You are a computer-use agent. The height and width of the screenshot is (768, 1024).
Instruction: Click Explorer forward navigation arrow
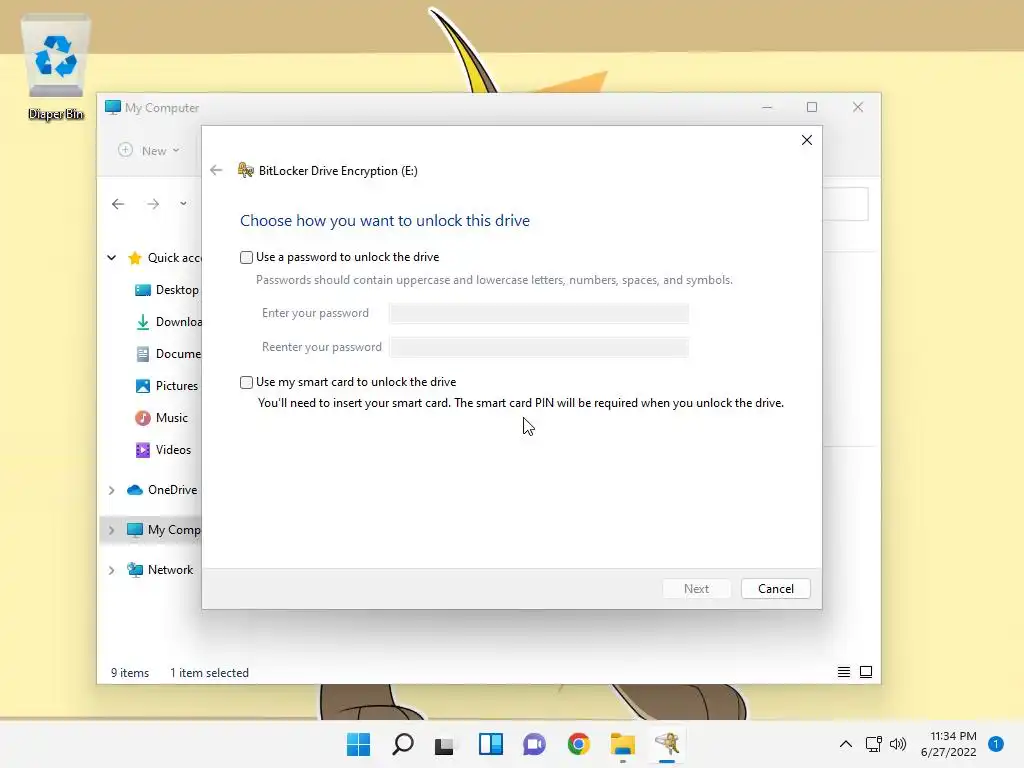(153, 204)
